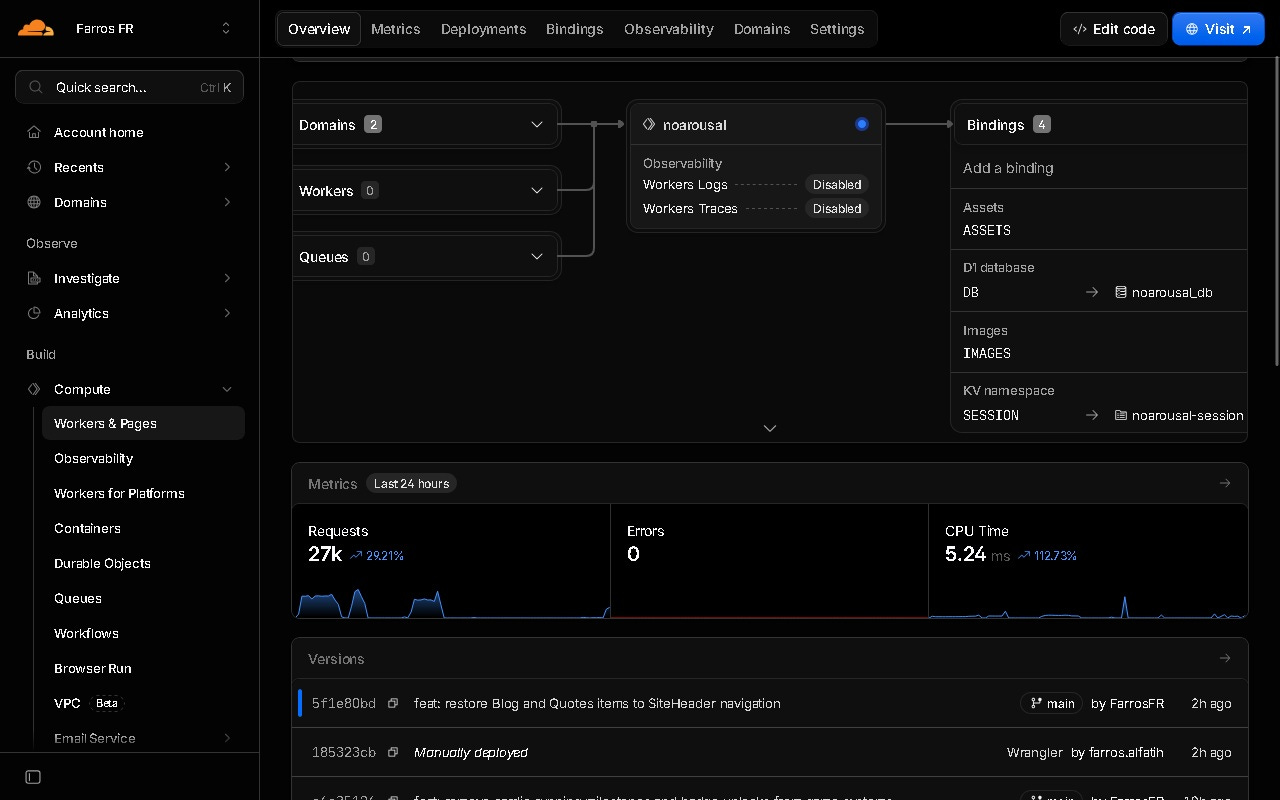
Task: Copy version ID 5f1e80bd with copy icon
Action: (393, 703)
